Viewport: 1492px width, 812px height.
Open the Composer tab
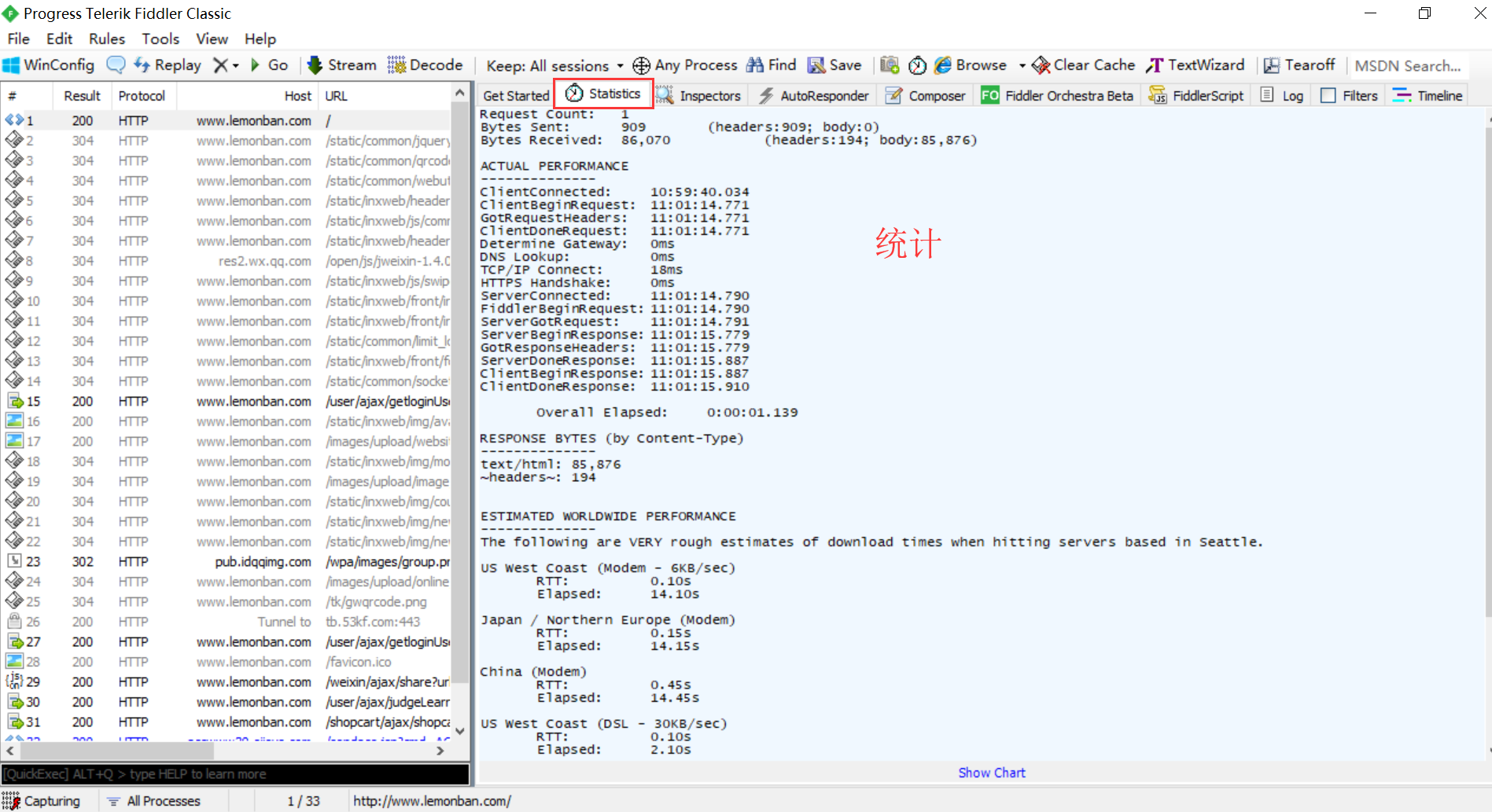pyautogui.click(x=926, y=96)
